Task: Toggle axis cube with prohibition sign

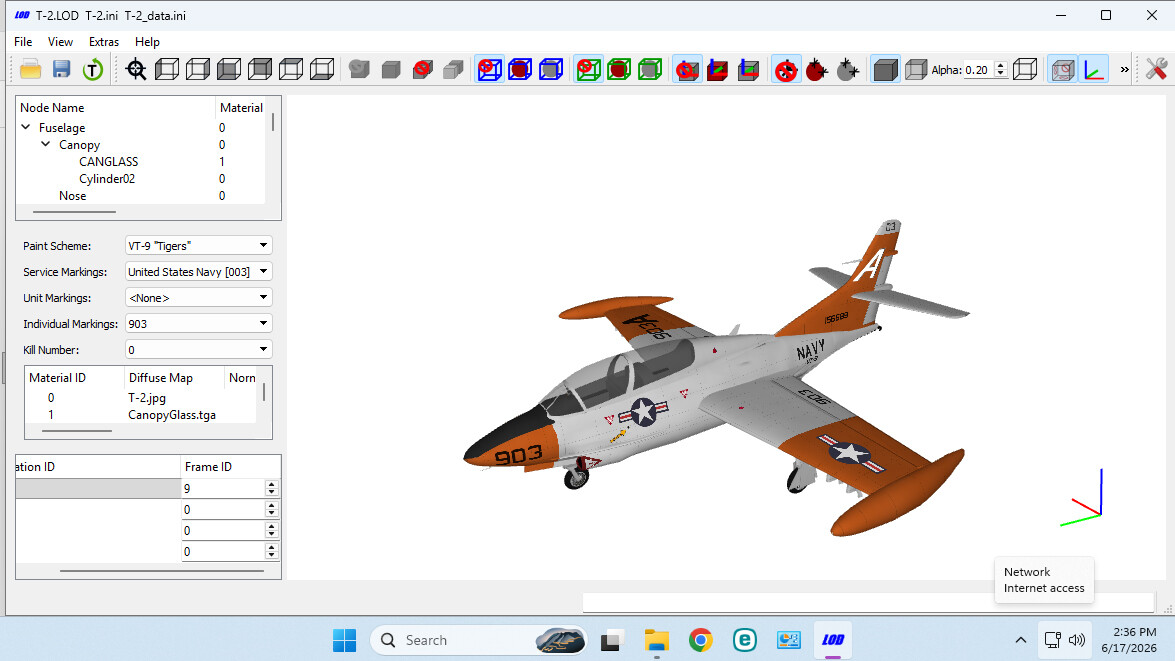Action: coord(687,70)
